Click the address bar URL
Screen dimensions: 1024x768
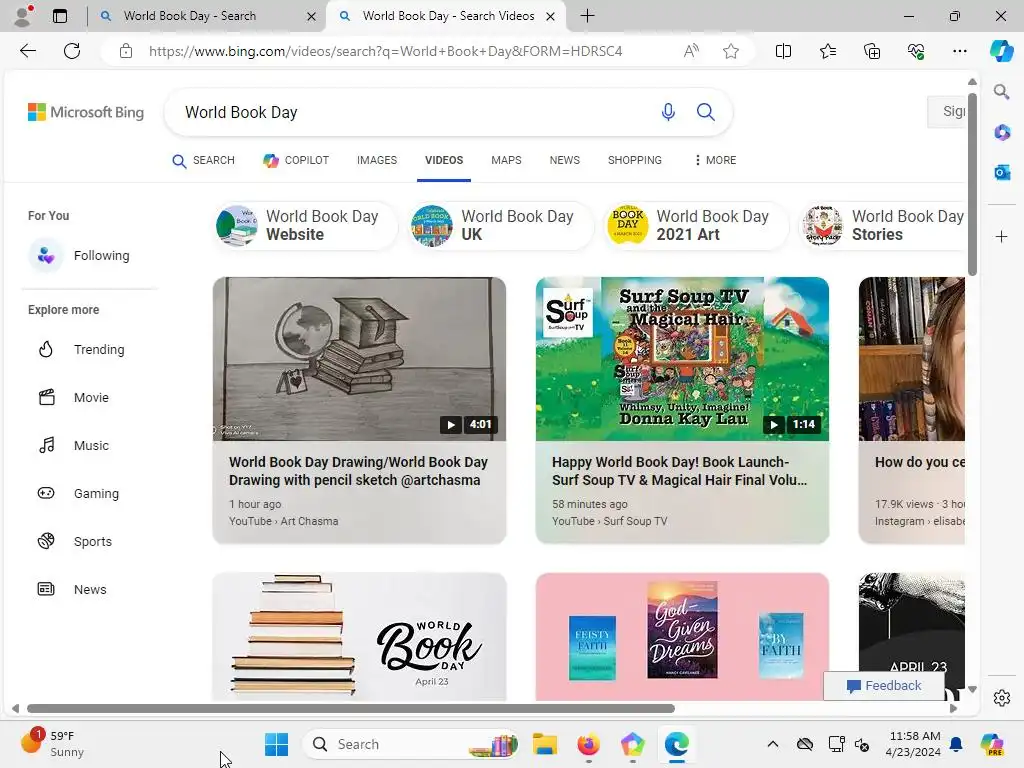tap(385, 51)
